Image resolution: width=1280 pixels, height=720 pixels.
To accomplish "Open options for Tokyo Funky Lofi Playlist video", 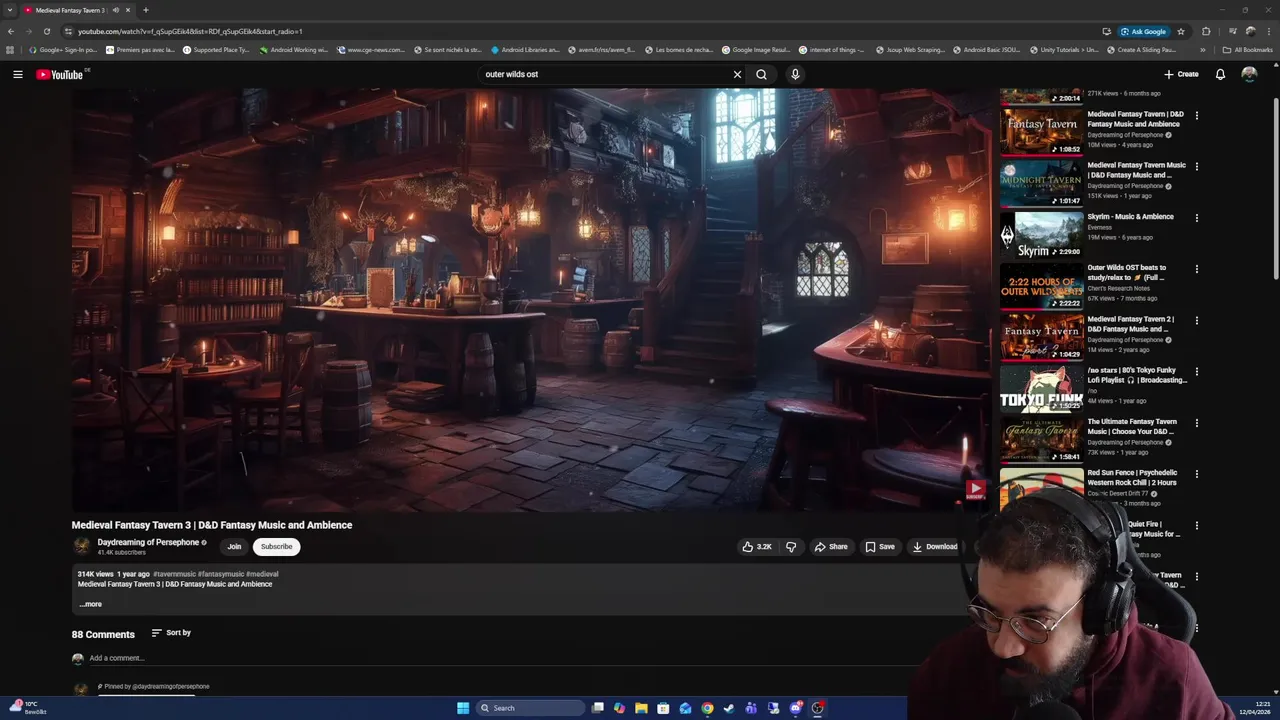I will [x=1196, y=371].
